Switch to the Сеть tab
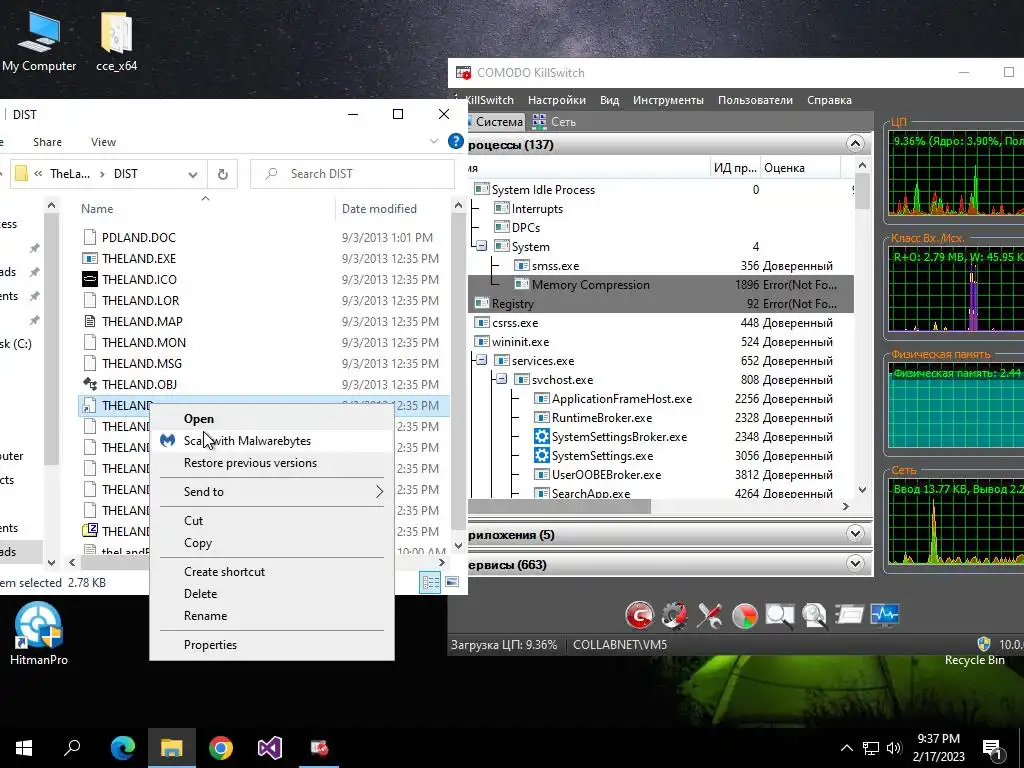The height and width of the screenshot is (768, 1024). tap(554, 121)
